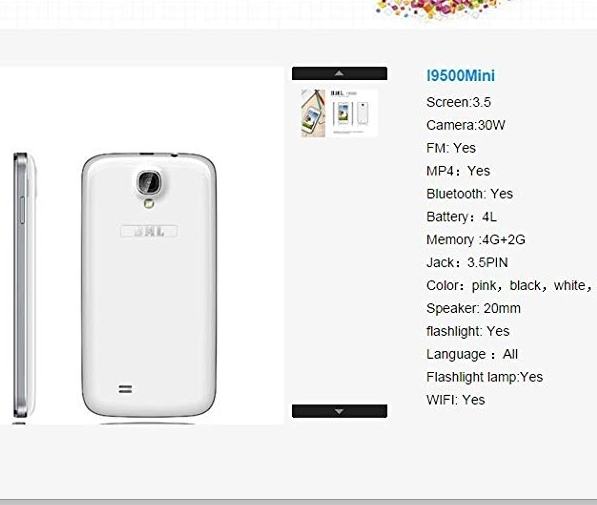Select the product thumbnail showing three phones
This screenshot has height=505, width=597.
[x=339, y=113]
